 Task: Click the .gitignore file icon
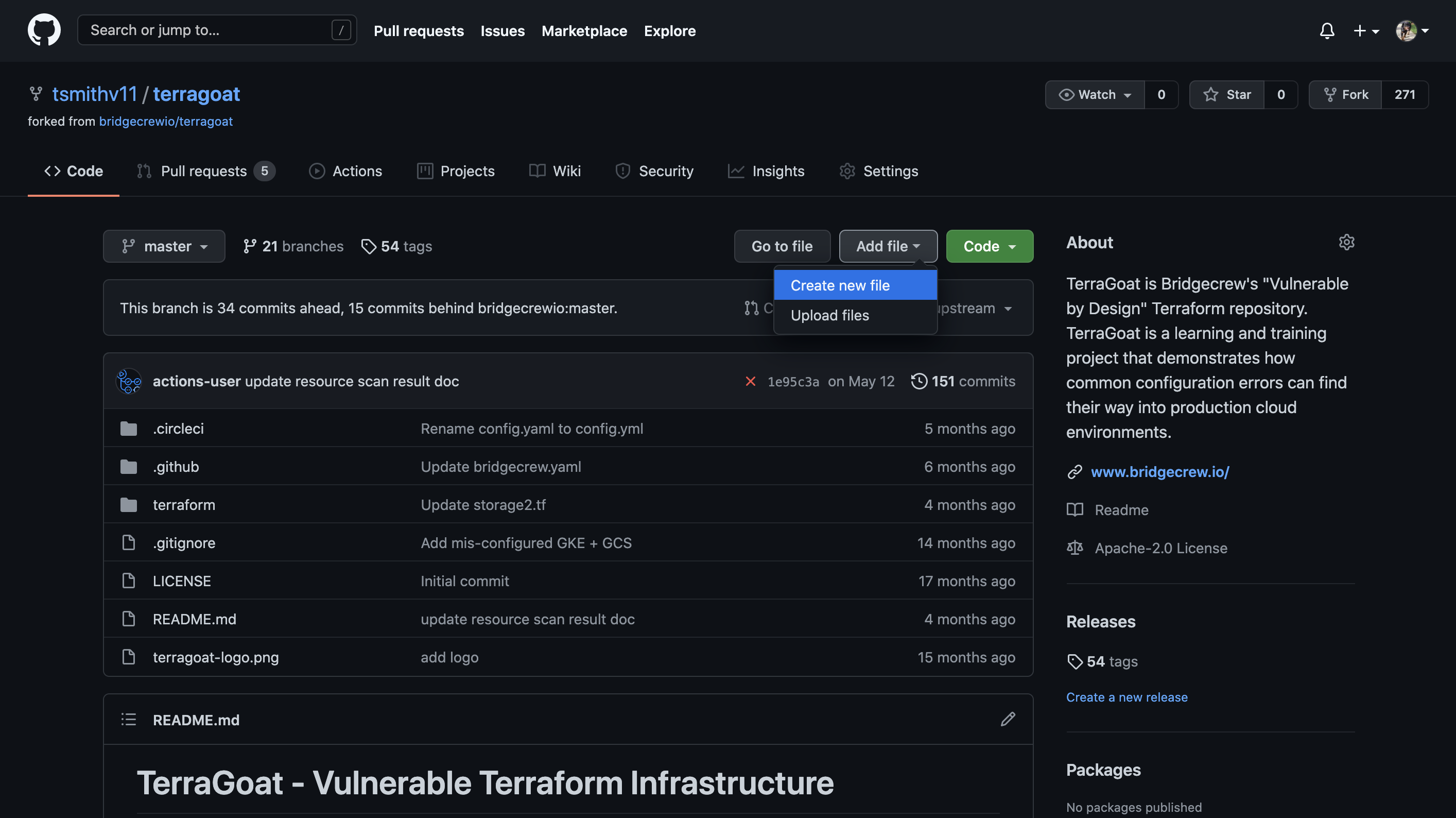click(128, 542)
